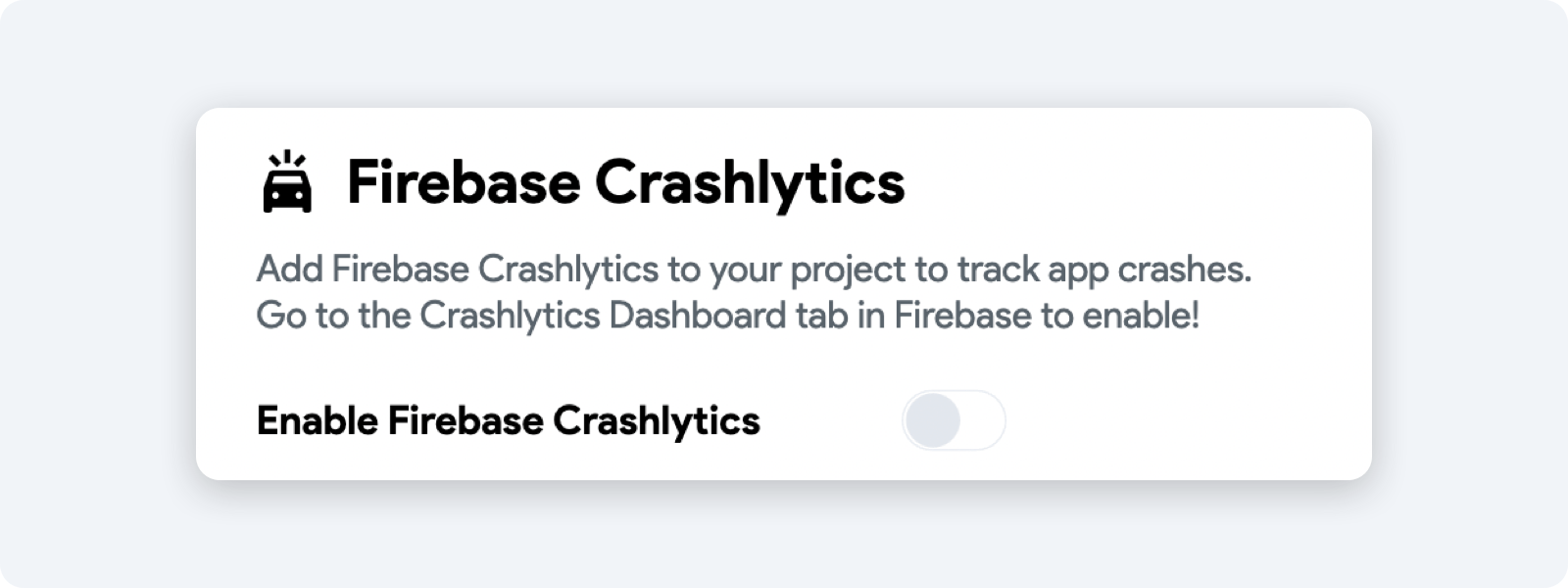The image size is (1568, 588).
Task: Enable the Firebase Crashlytics toggle switch
Action: [954, 420]
